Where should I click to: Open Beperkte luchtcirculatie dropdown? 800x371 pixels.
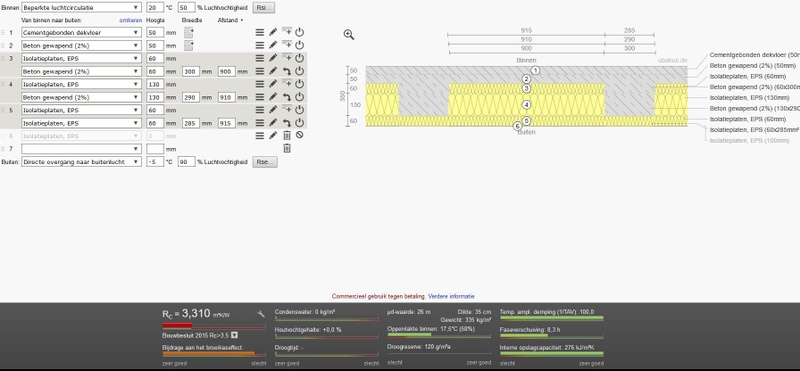(82, 8)
